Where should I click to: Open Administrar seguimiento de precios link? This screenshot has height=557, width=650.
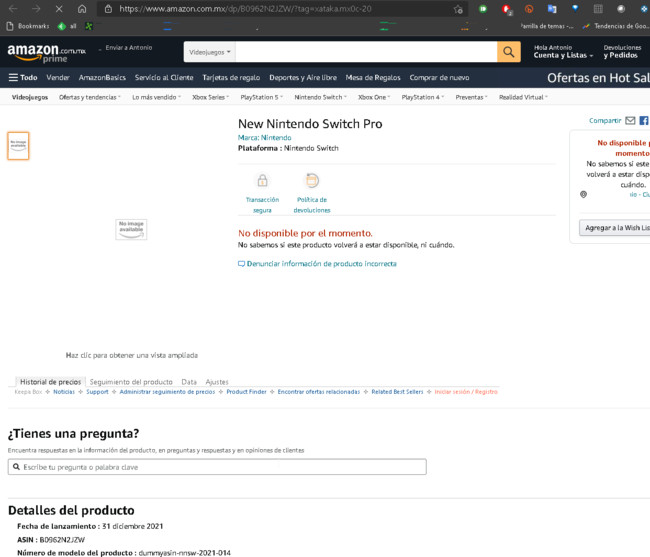(167, 392)
